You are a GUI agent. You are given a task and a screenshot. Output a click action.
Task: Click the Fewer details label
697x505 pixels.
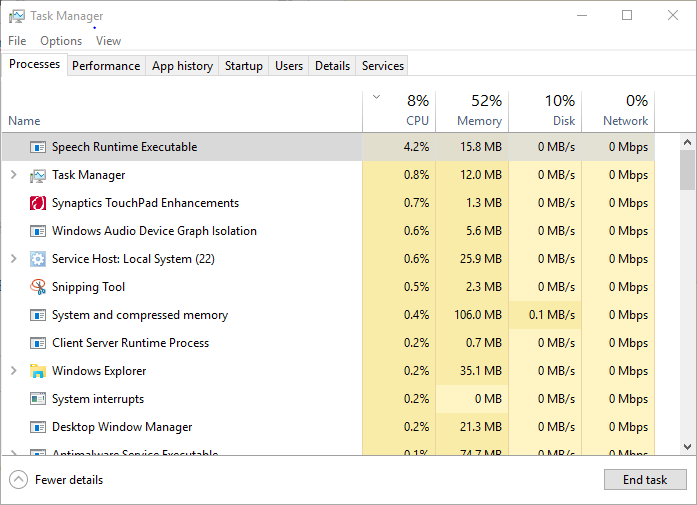[x=69, y=480]
